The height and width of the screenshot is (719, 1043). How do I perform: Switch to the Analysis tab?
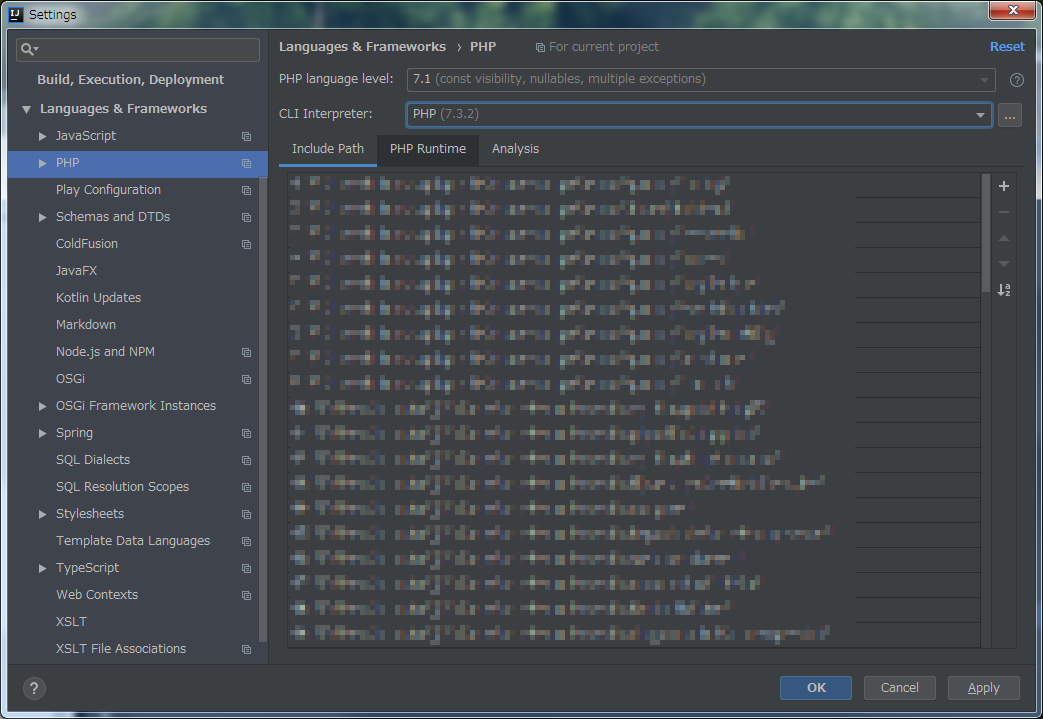[x=516, y=149]
